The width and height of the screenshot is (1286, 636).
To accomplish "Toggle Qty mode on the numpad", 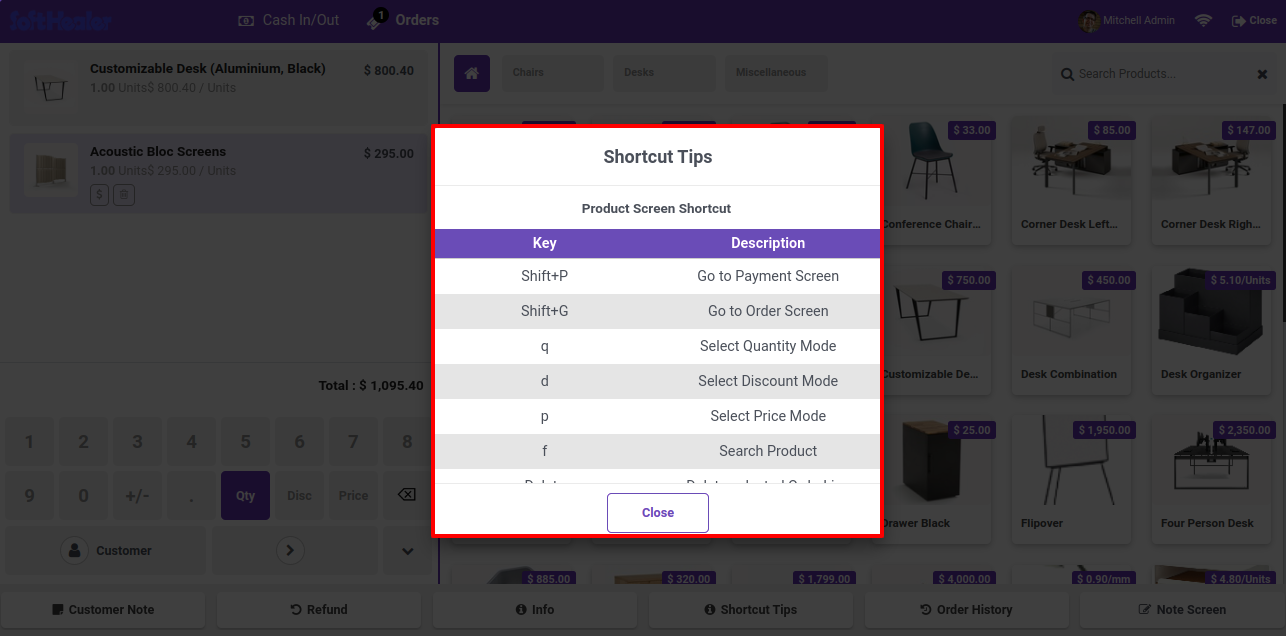I will pos(245,495).
